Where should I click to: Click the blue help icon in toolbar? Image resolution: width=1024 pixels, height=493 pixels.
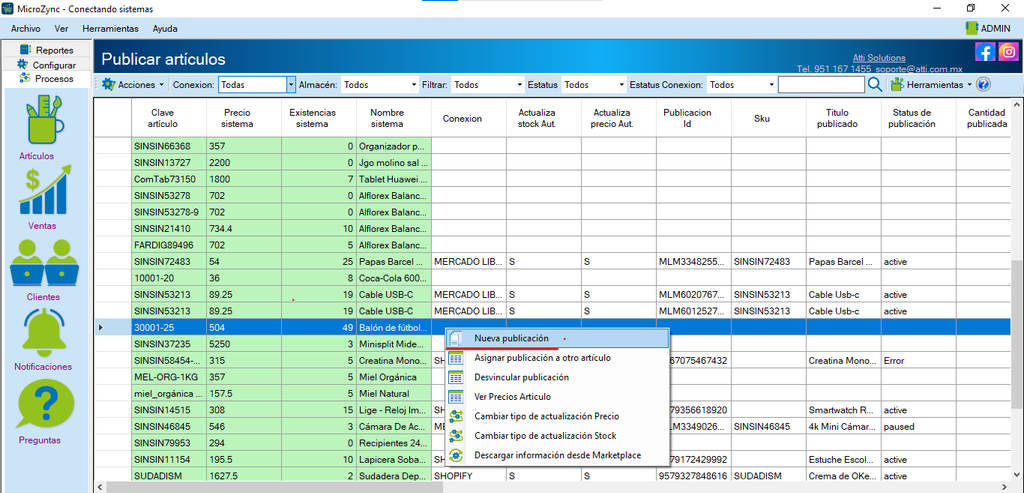(x=984, y=85)
